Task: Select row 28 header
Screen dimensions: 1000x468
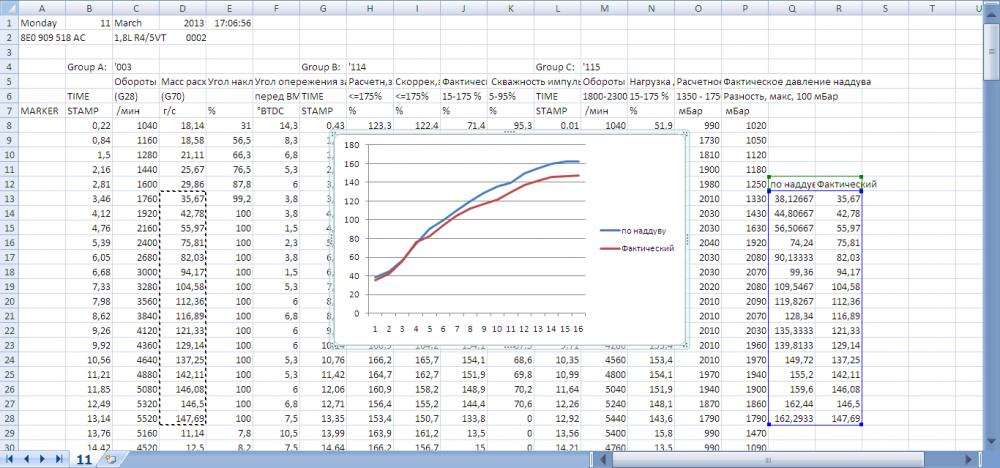Action: coord(9,419)
